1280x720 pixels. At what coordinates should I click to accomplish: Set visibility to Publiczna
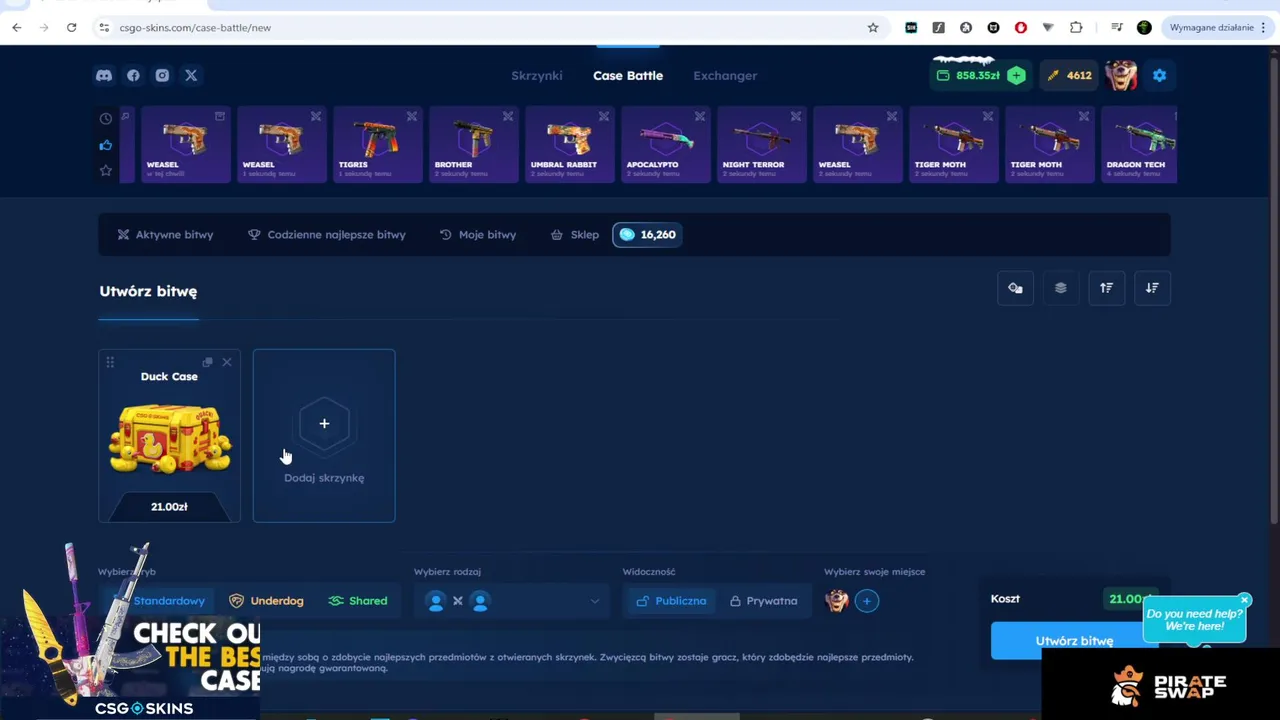tap(672, 601)
